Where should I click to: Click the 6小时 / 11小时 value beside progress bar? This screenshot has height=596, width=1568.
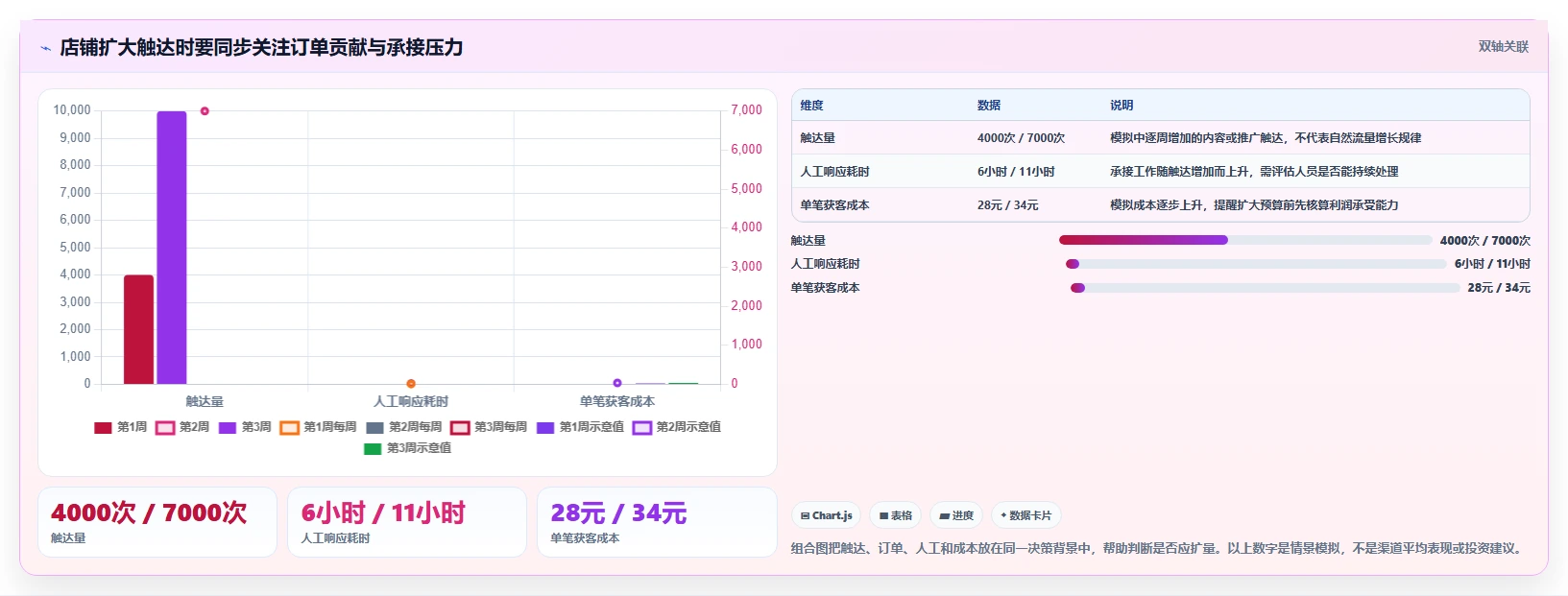[x=1492, y=264]
